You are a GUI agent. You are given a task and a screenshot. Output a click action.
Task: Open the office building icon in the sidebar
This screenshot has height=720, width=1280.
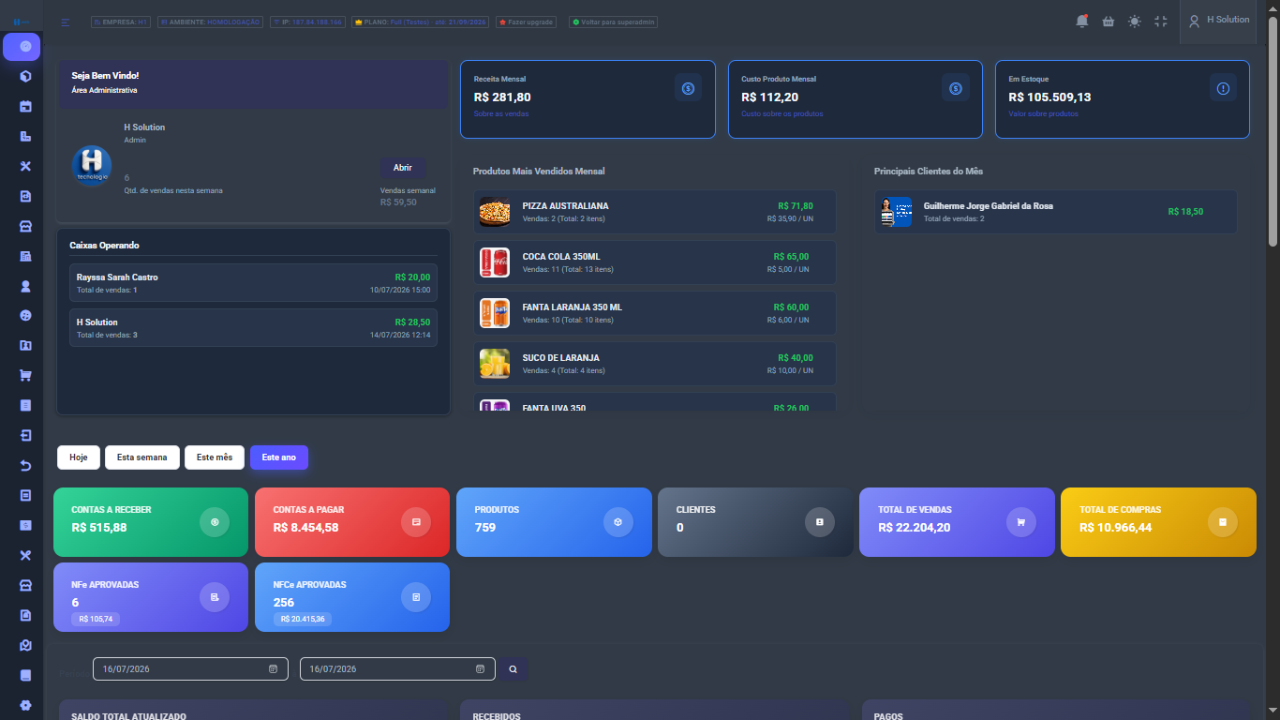pyautogui.click(x=25, y=256)
